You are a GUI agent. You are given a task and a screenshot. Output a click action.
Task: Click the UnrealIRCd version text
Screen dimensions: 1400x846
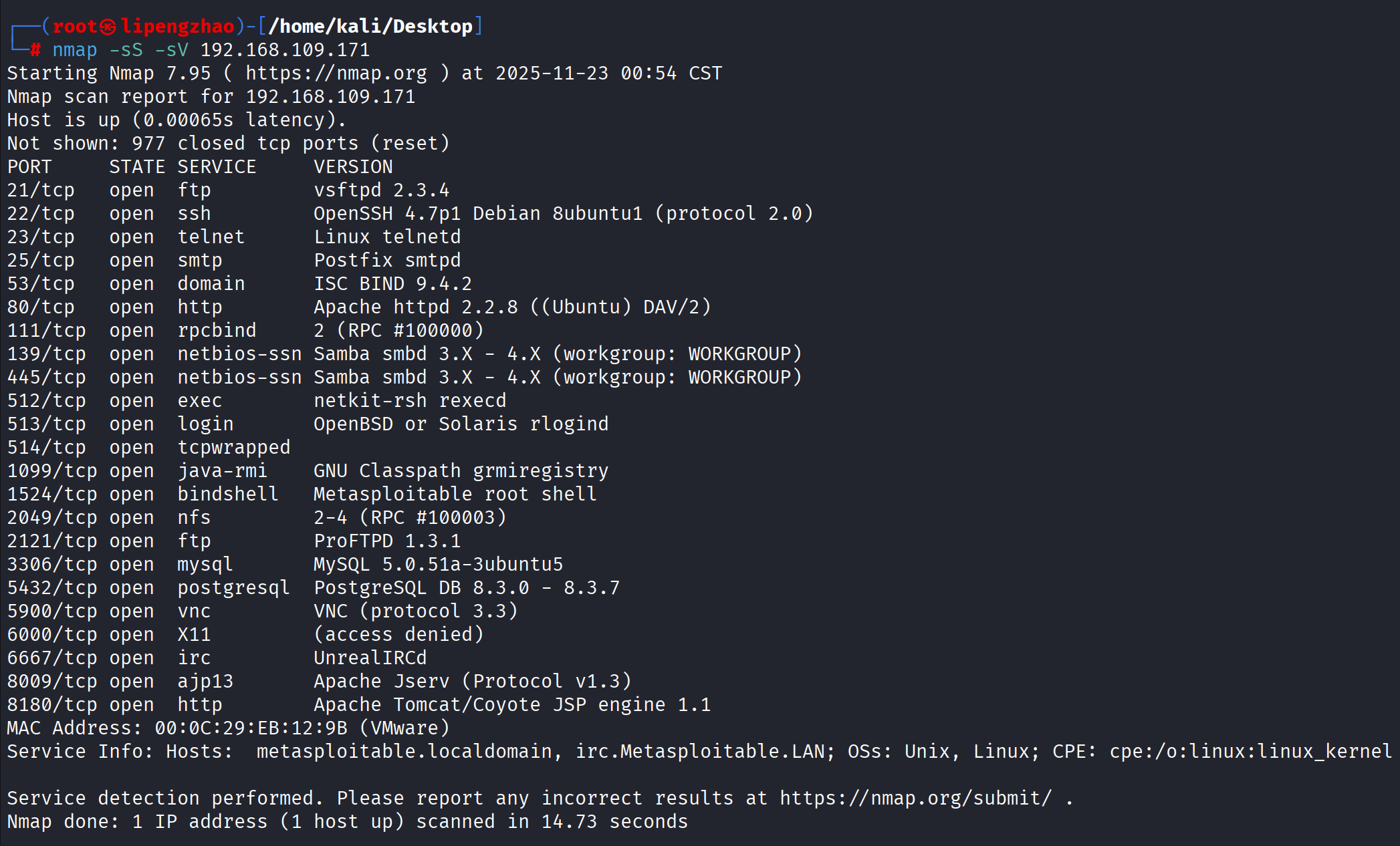point(370,658)
